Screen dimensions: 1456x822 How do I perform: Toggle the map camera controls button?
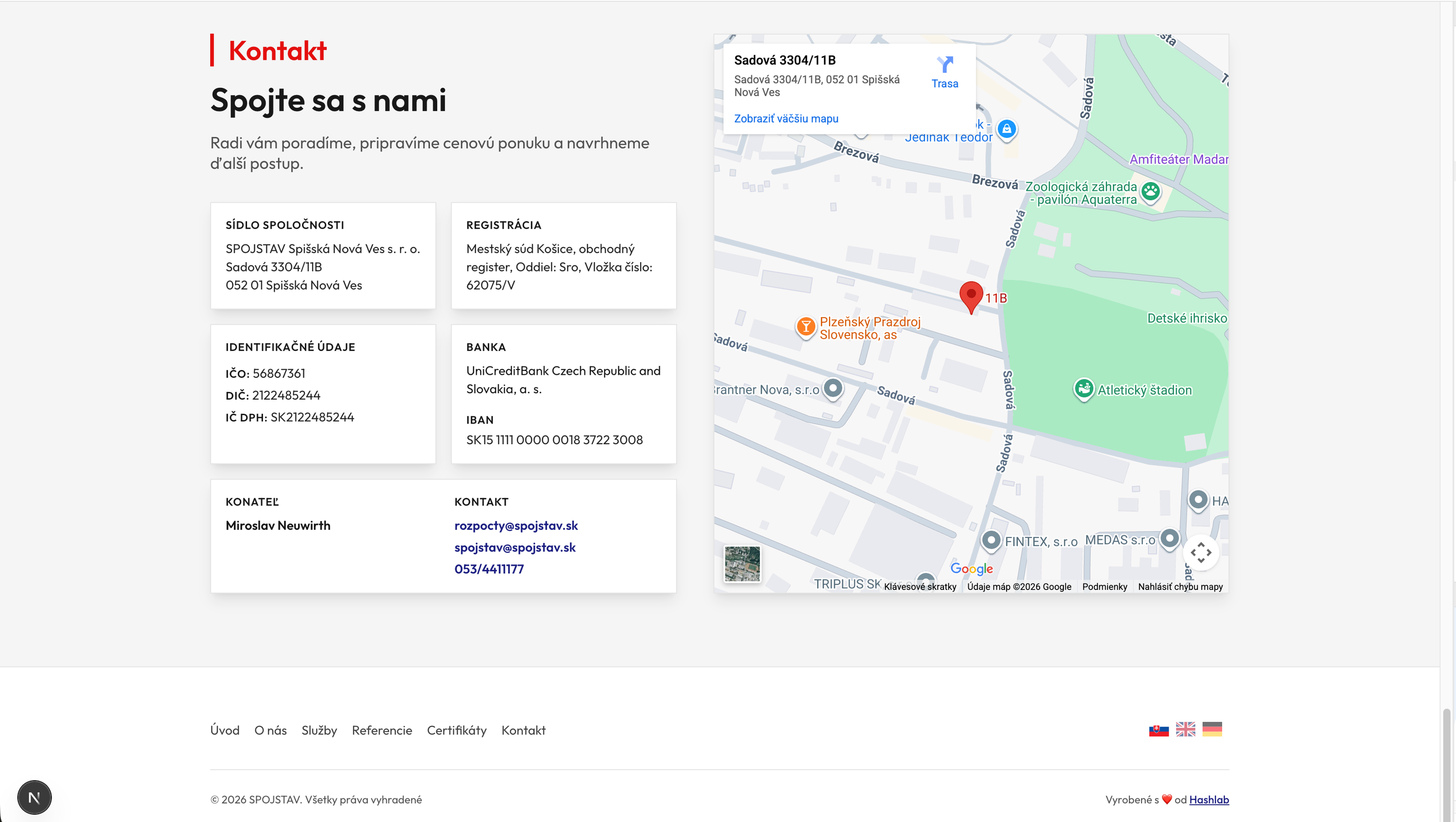pos(1201,553)
